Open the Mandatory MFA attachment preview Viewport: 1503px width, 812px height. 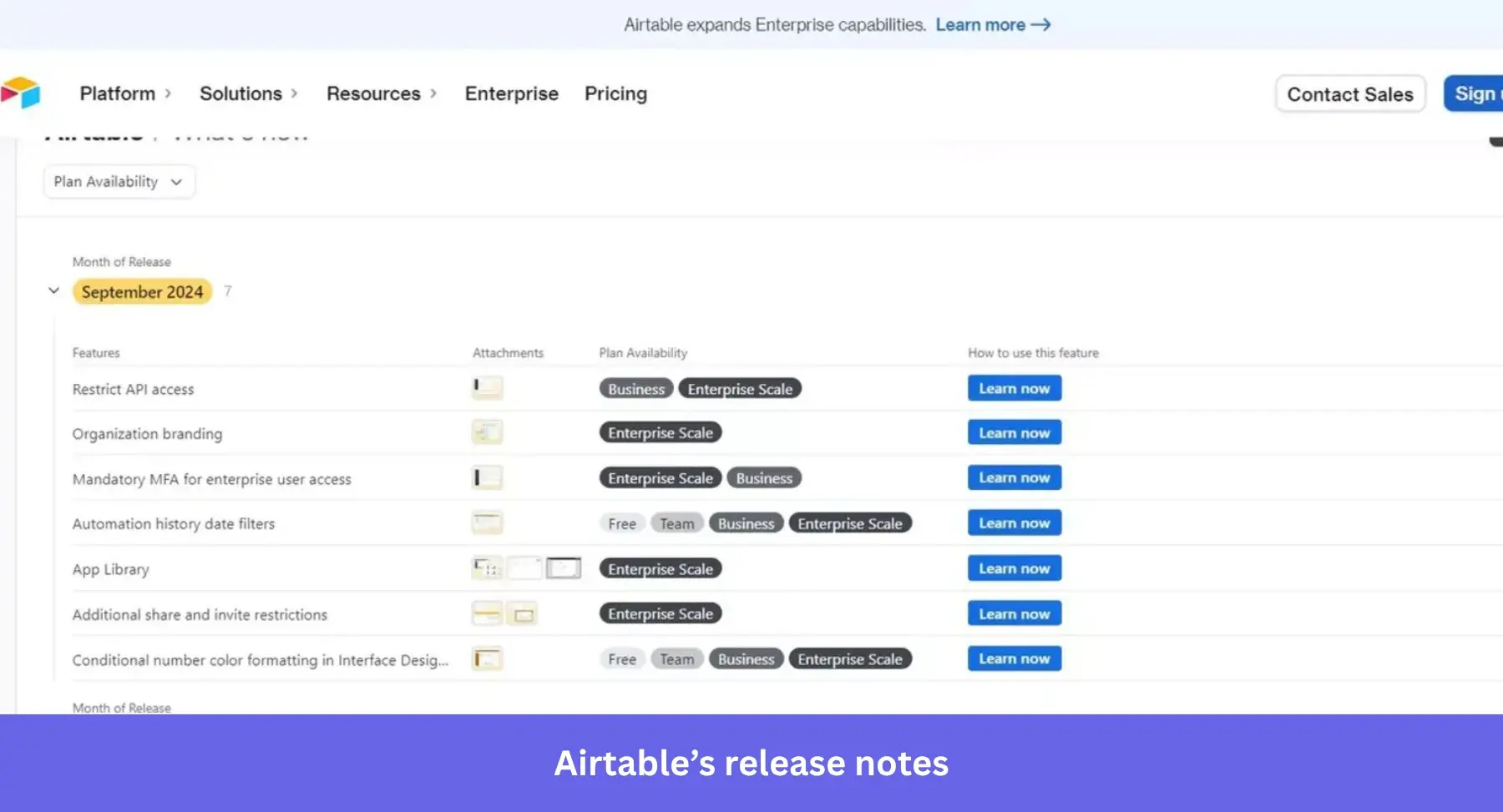point(487,477)
